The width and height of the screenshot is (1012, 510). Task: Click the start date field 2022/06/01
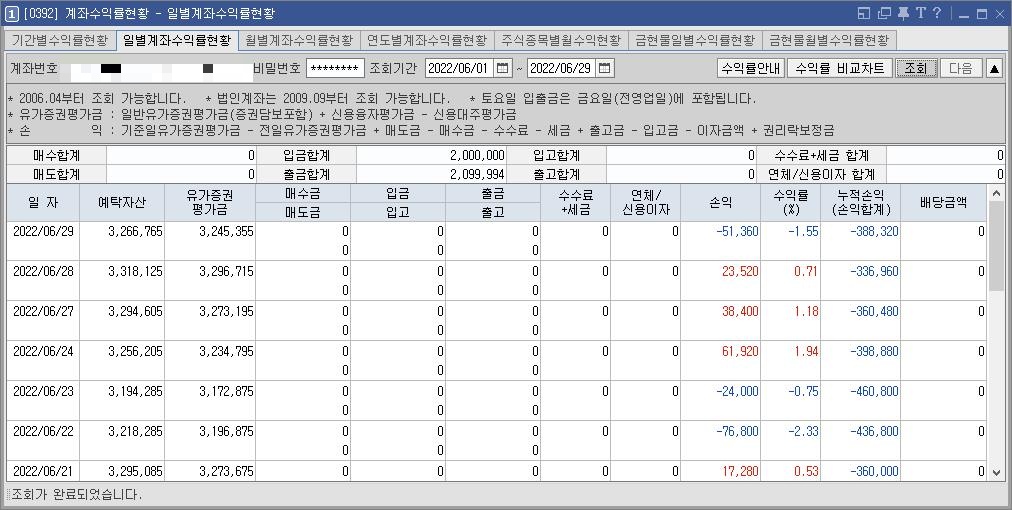pos(460,68)
